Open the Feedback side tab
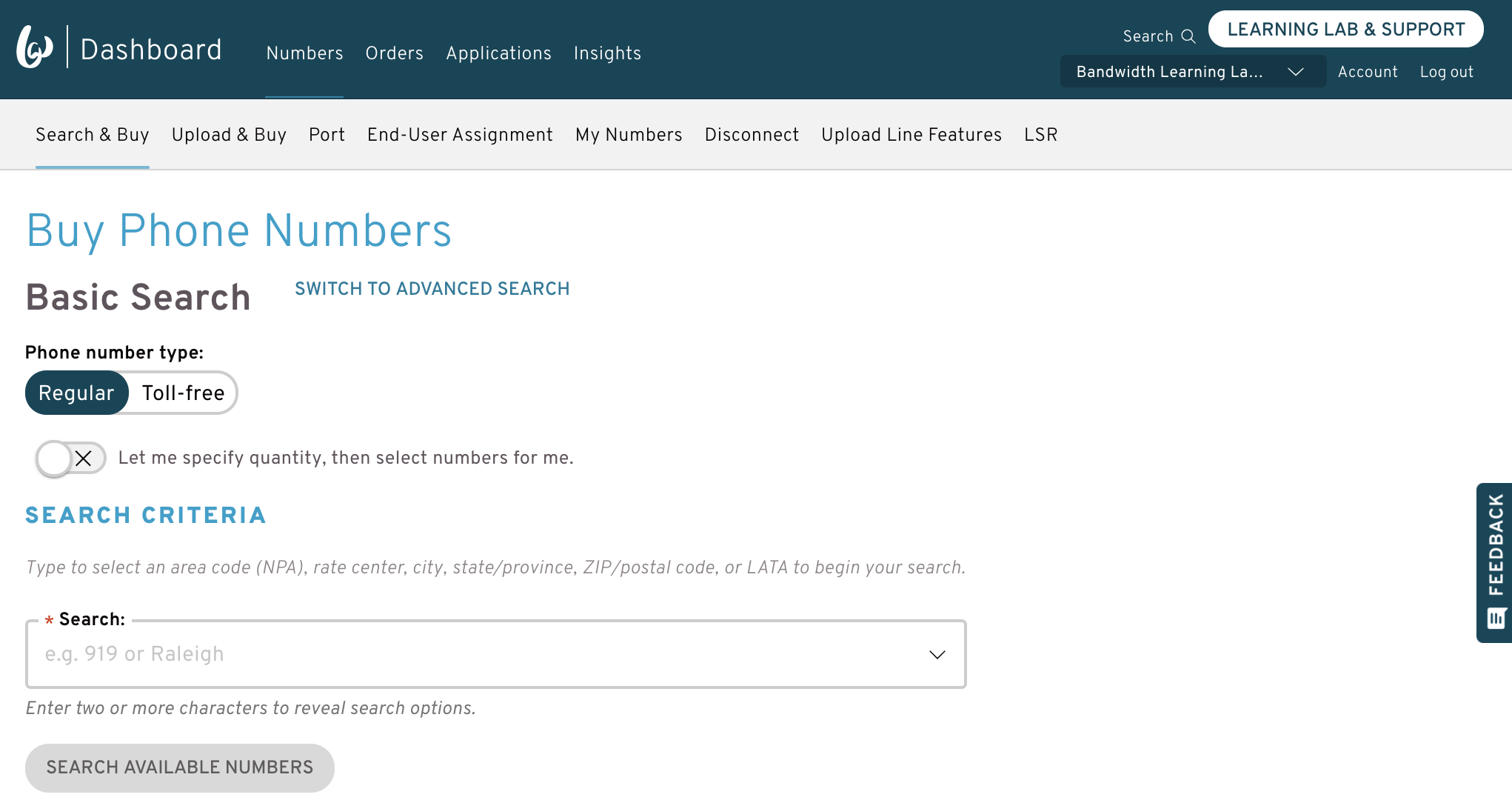Image resolution: width=1512 pixels, height=803 pixels. click(x=1494, y=562)
